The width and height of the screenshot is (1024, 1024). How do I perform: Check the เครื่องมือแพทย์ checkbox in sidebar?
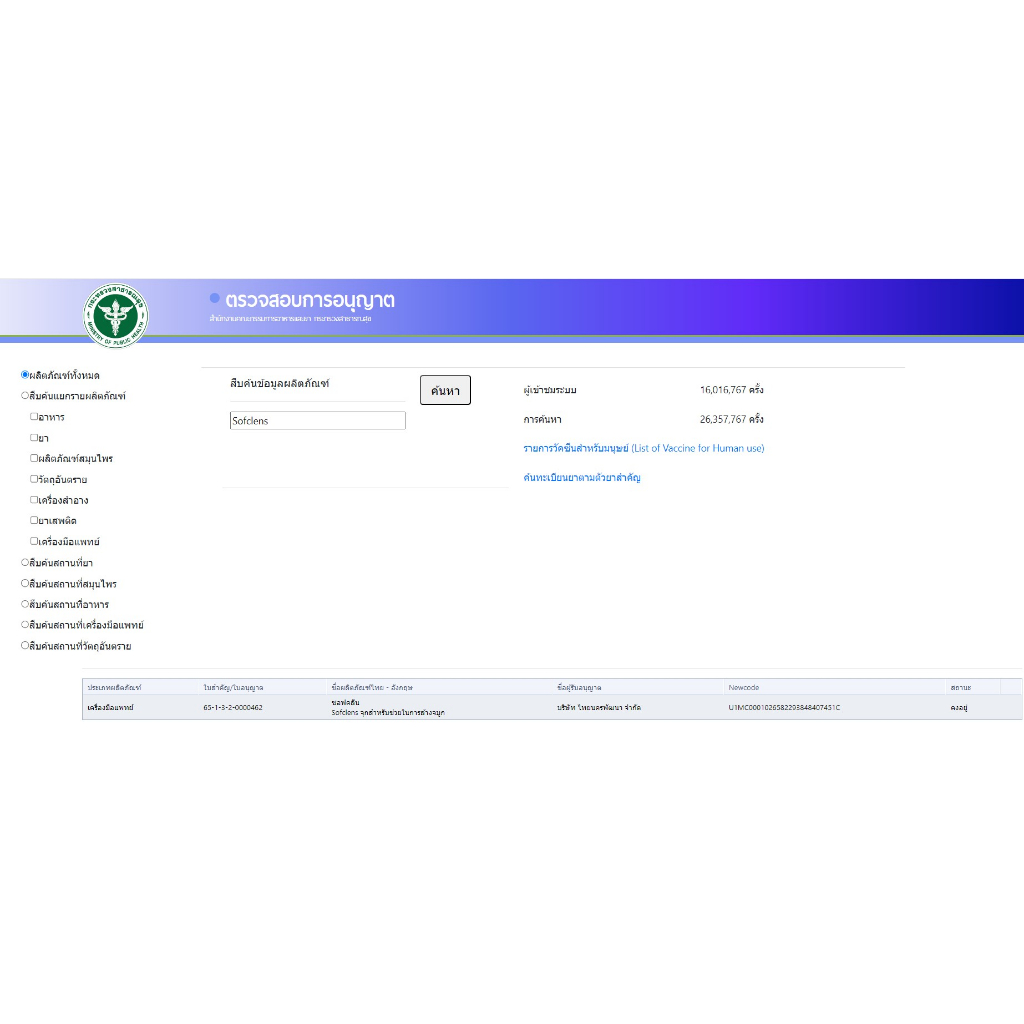34,541
